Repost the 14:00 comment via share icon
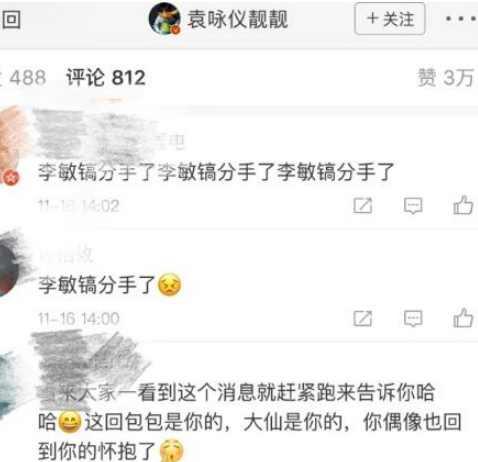 click(x=362, y=319)
